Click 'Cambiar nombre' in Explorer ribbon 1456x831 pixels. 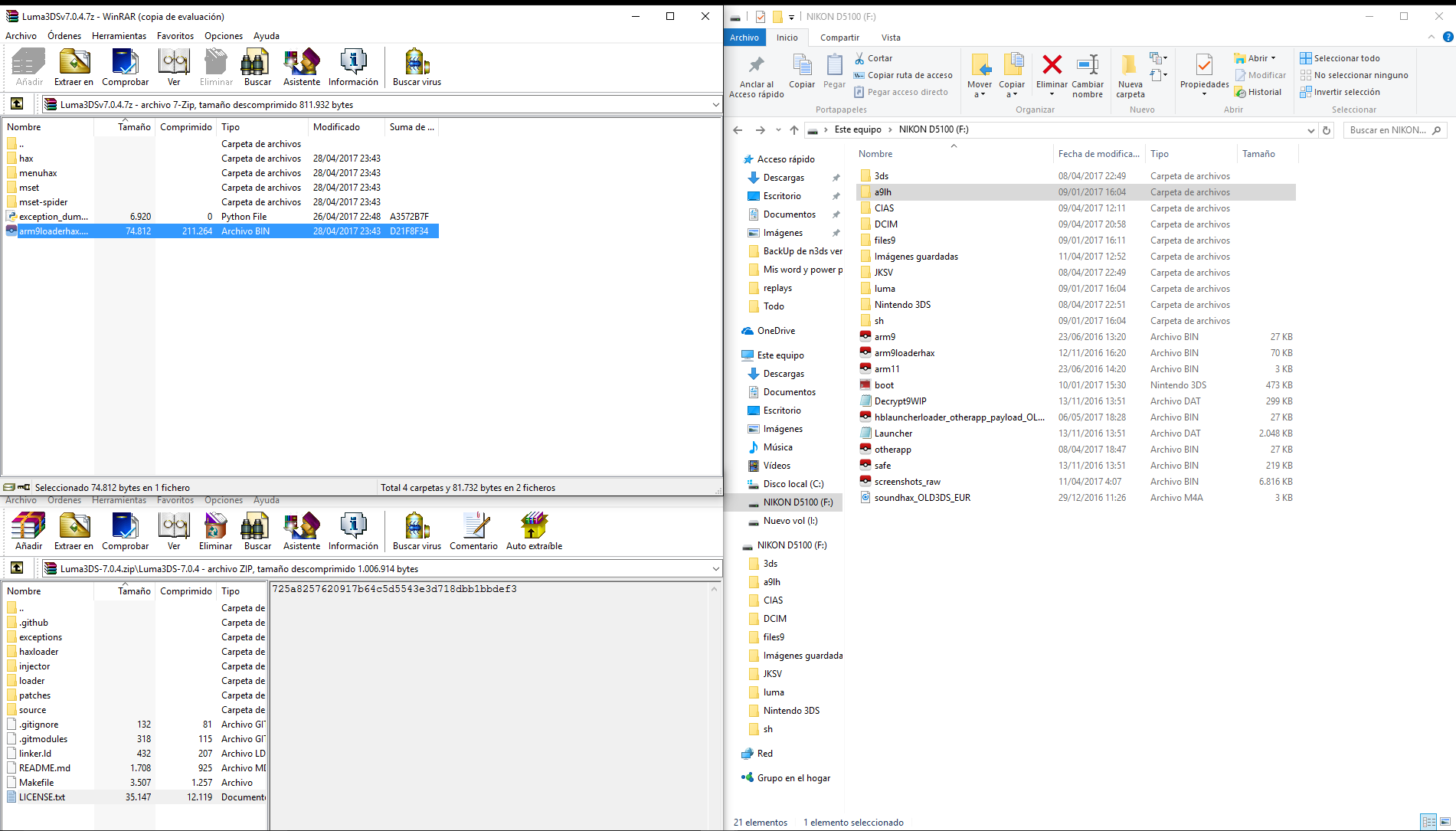pos(1088,77)
